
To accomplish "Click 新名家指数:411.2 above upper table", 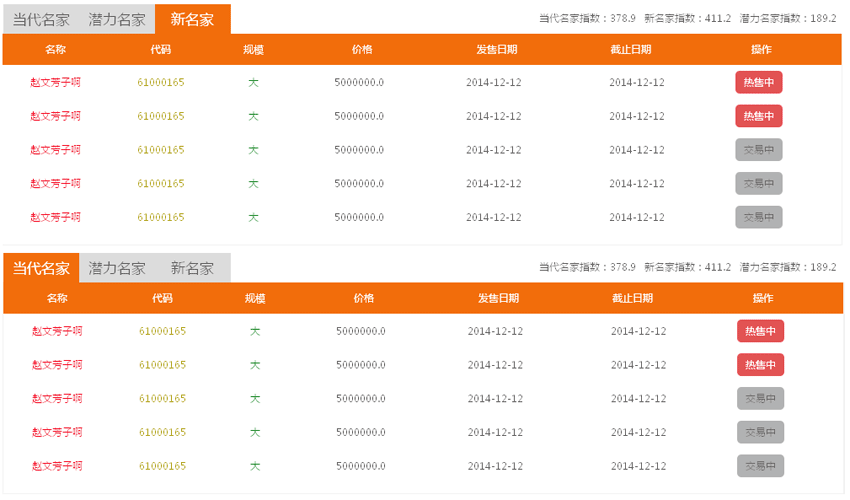I will pos(687,18).
